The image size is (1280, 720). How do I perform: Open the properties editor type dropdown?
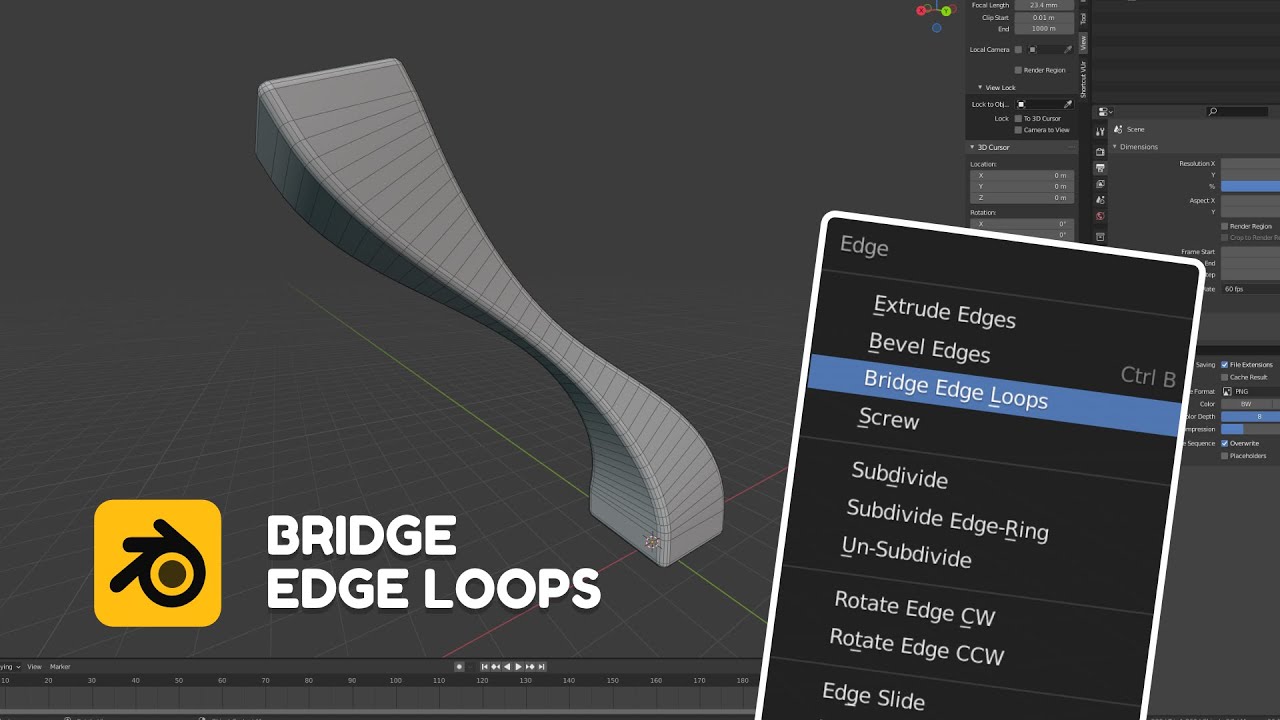tap(1105, 112)
